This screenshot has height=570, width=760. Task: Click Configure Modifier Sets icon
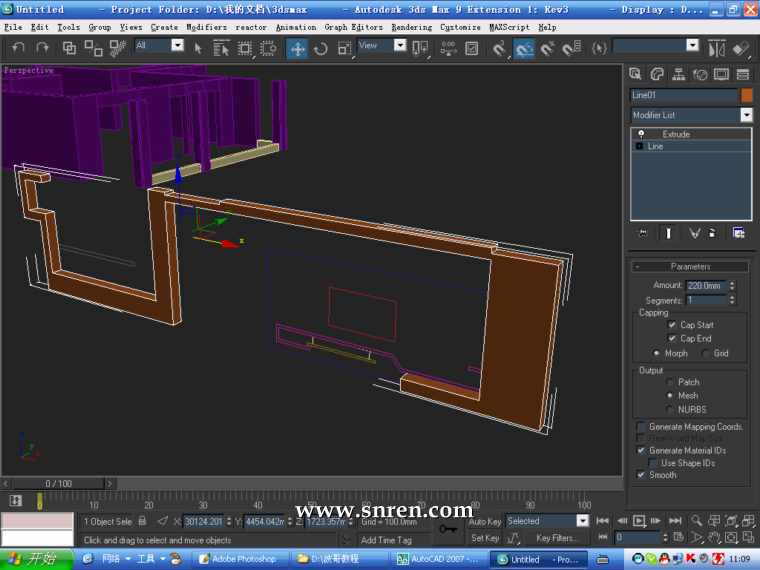point(738,233)
